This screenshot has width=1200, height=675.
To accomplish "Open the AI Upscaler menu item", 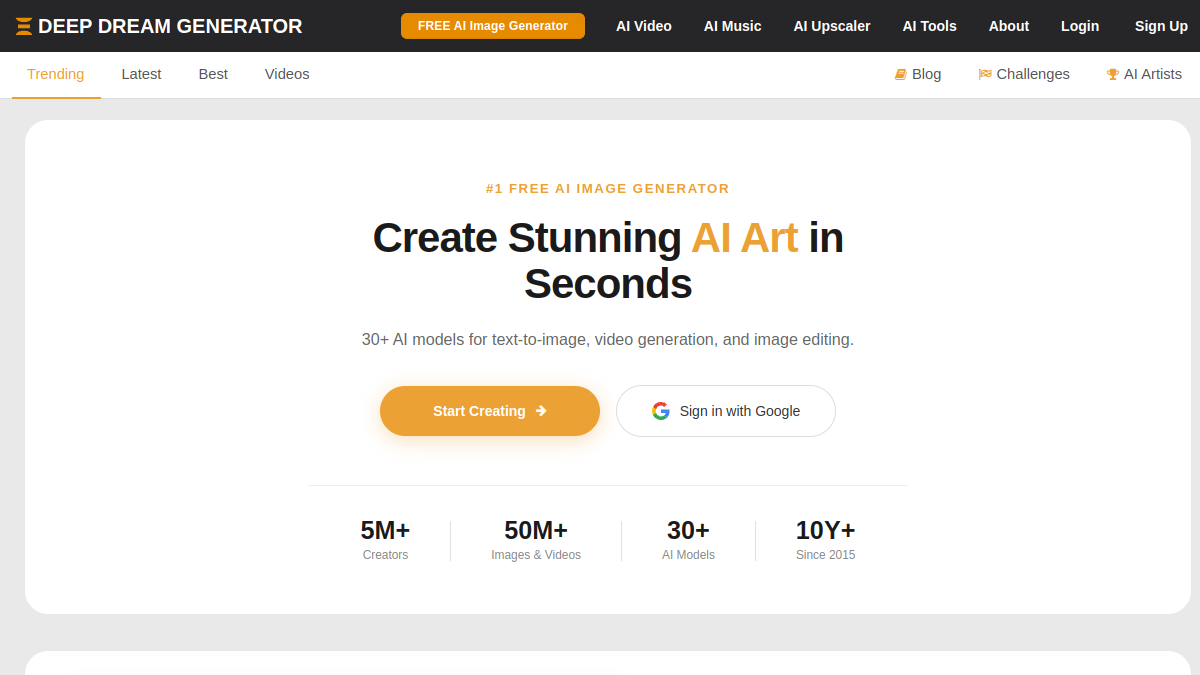I will [x=832, y=26].
